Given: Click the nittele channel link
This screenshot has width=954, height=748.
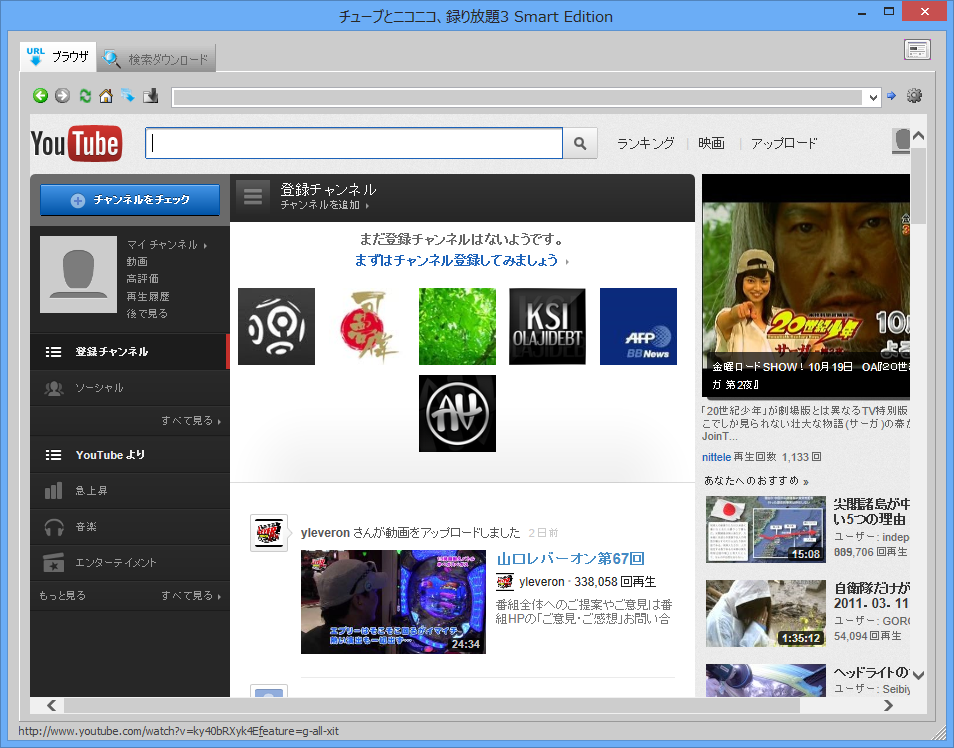Looking at the screenshot, I should coord(716,457).
